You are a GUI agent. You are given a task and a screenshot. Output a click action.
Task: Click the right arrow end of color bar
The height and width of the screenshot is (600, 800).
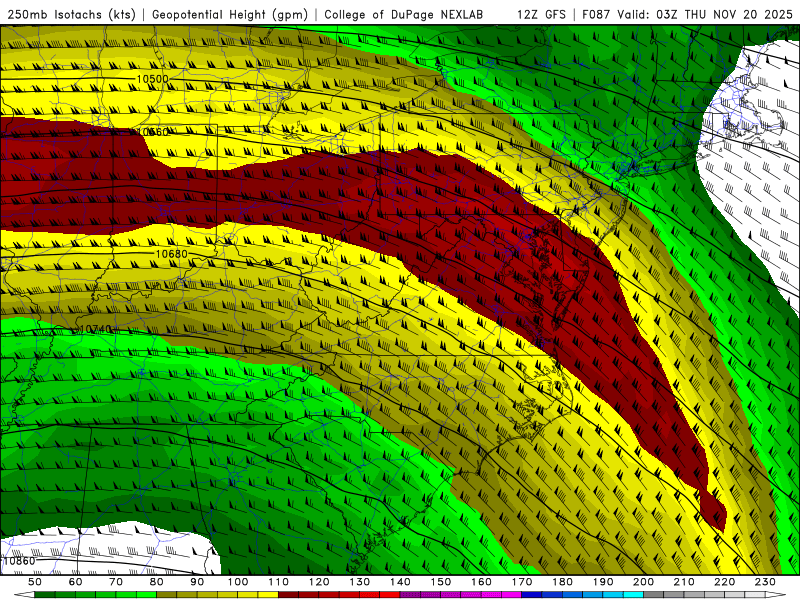(776, 595)
